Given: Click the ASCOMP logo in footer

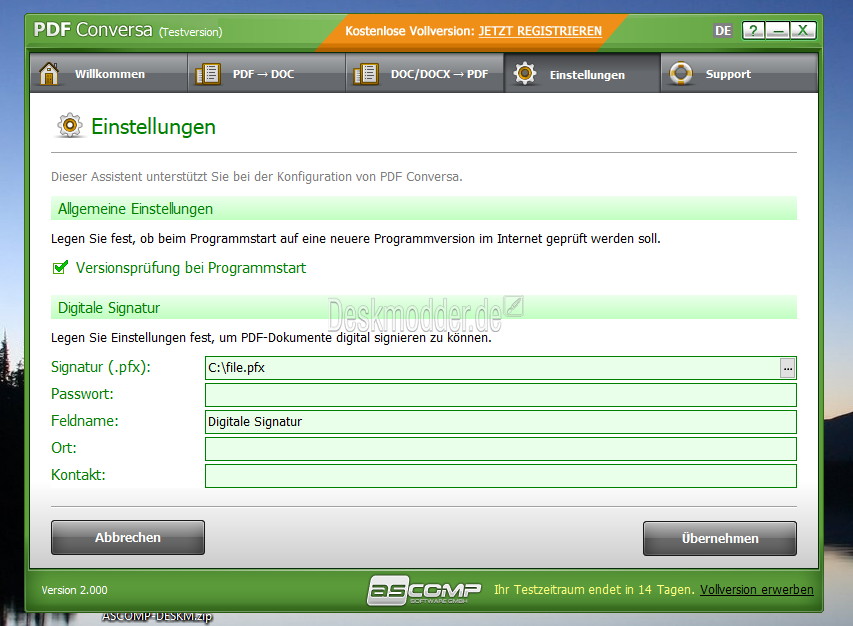Looking at the screenshot, I should [424, 590].
